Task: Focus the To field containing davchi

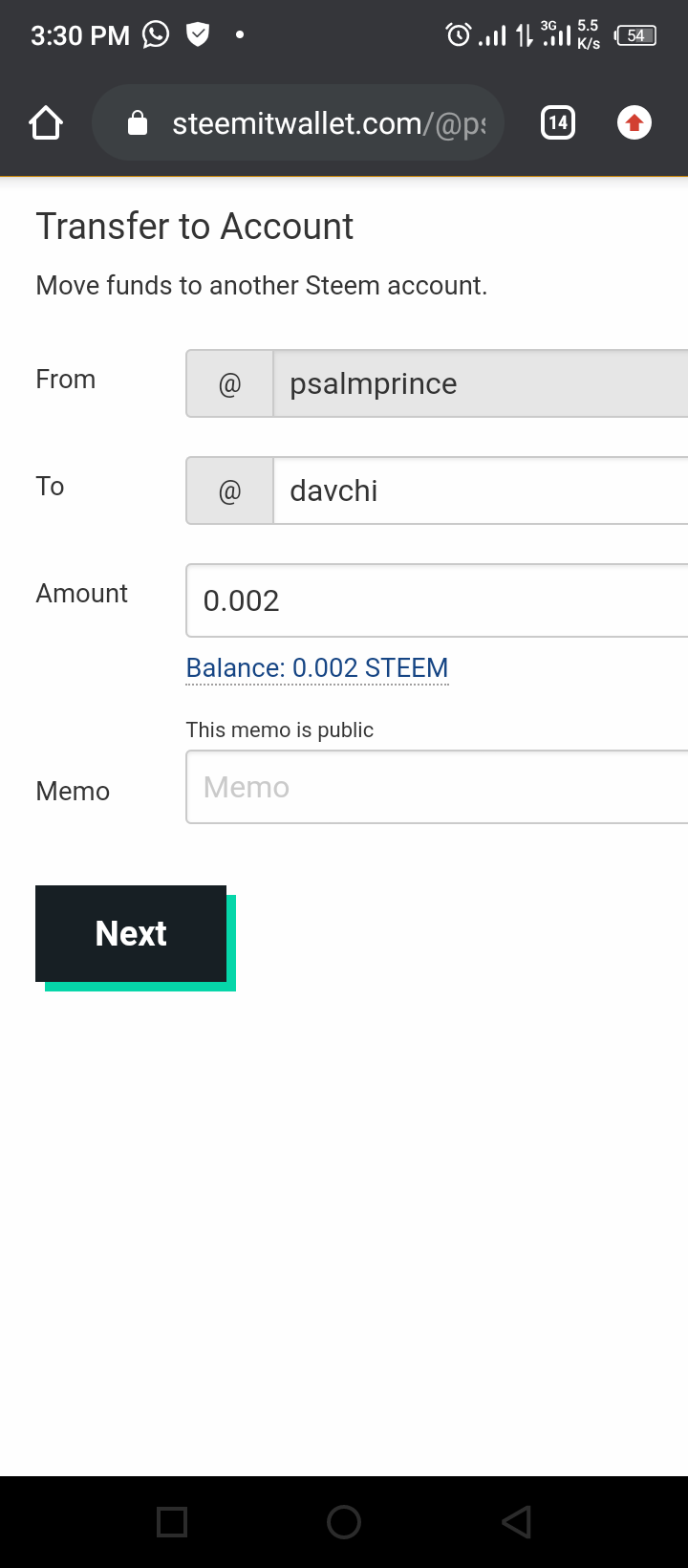Action: coord(481,490)
